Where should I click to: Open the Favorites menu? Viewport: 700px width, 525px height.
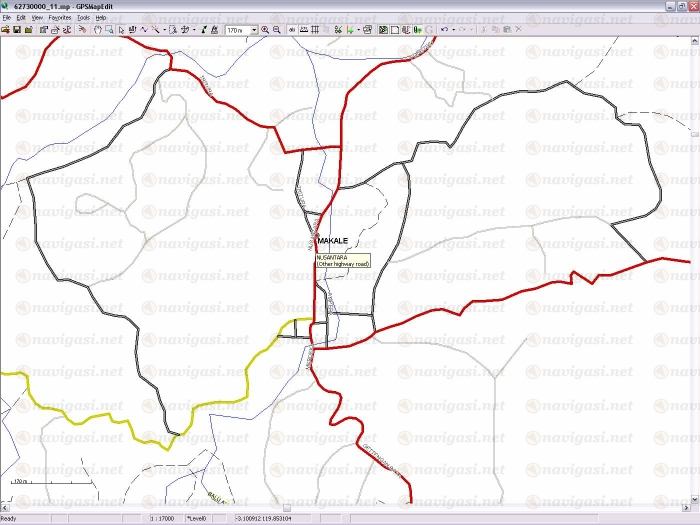point(60,18)
